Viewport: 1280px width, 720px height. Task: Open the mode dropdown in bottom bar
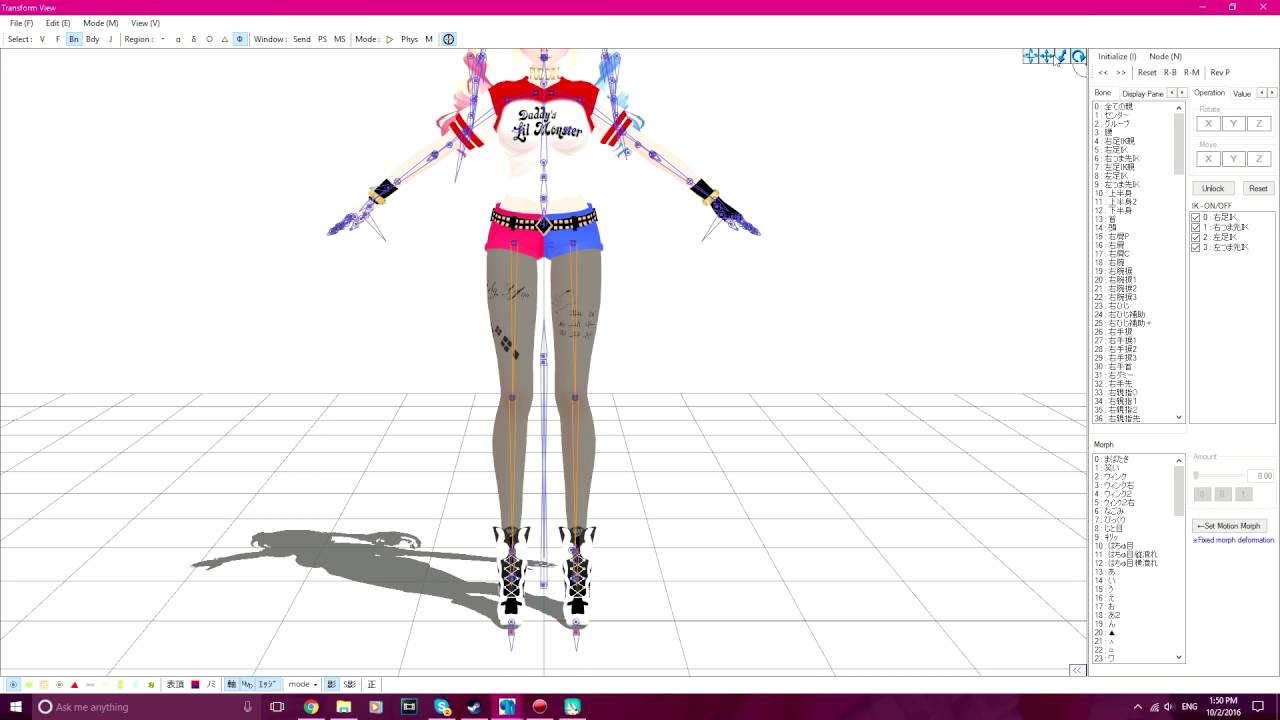tap(302, 685)
